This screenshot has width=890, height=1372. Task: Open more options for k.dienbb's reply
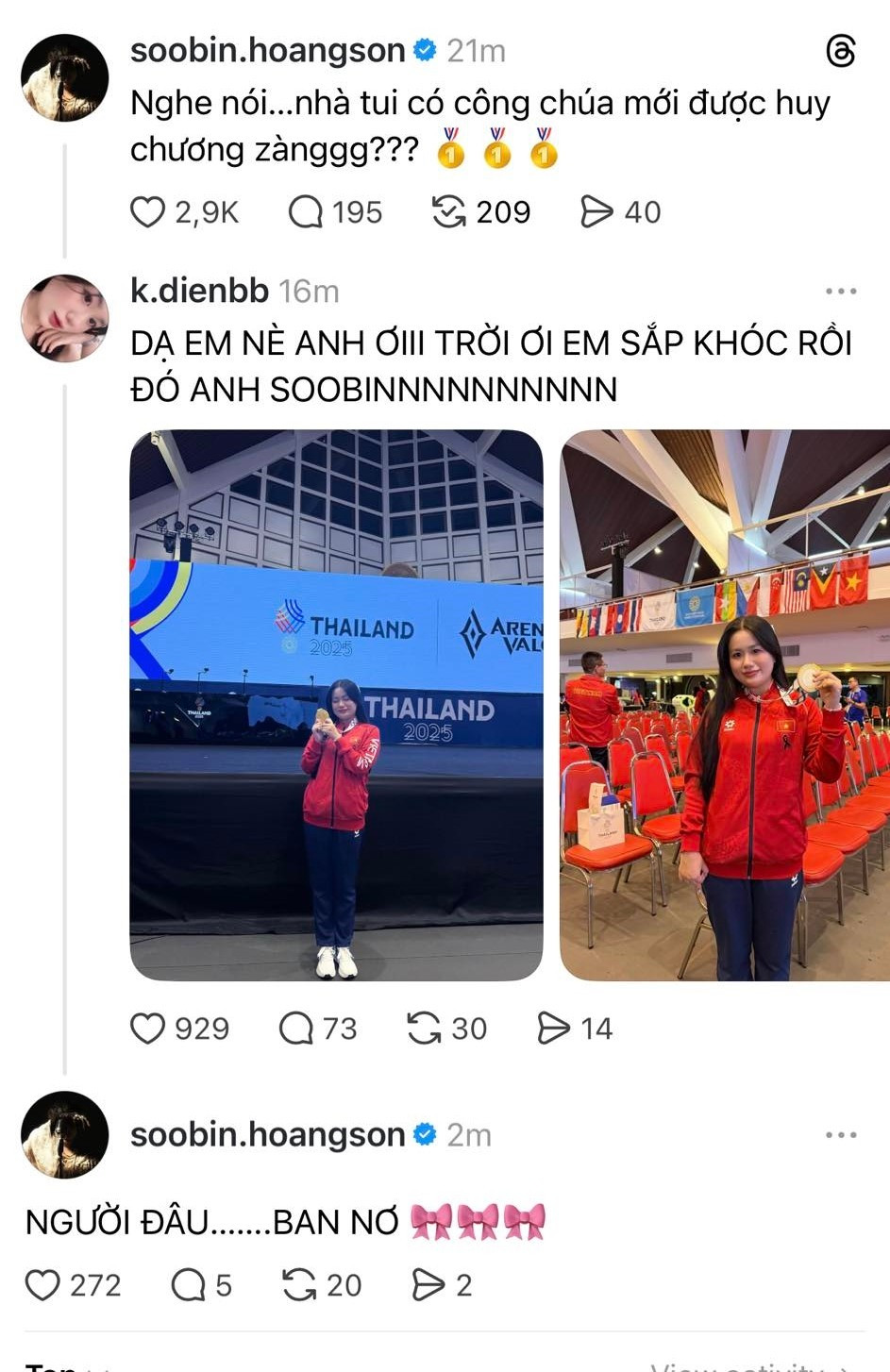click(x=840, y=292)
